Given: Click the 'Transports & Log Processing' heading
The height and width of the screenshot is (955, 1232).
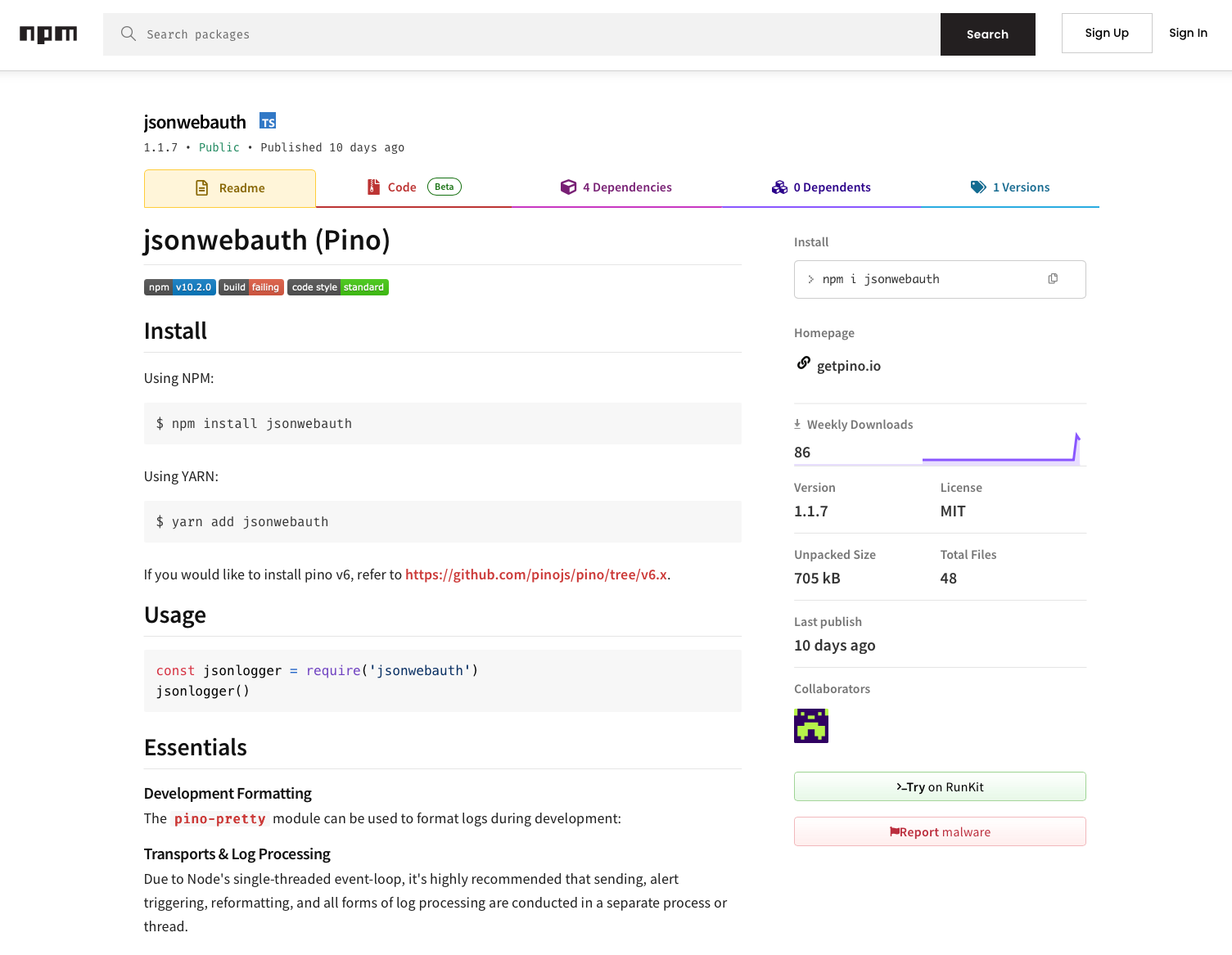Looking at the screenshot, I should [237, 854].
